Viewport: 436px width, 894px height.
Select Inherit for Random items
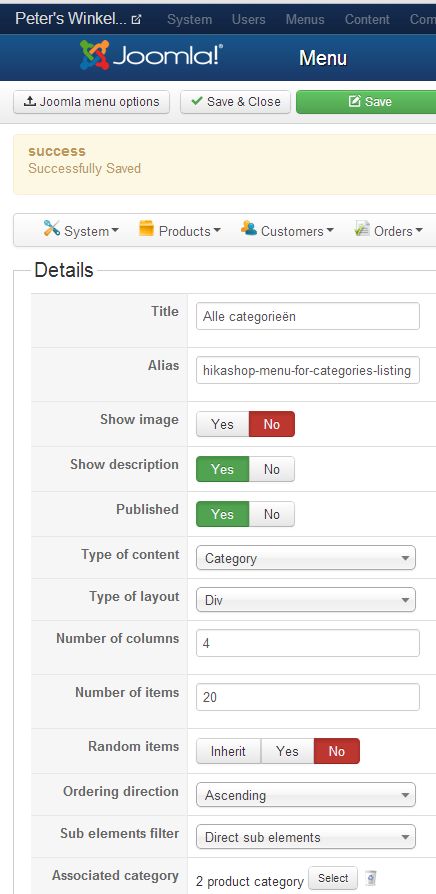(x=228, y=751)
